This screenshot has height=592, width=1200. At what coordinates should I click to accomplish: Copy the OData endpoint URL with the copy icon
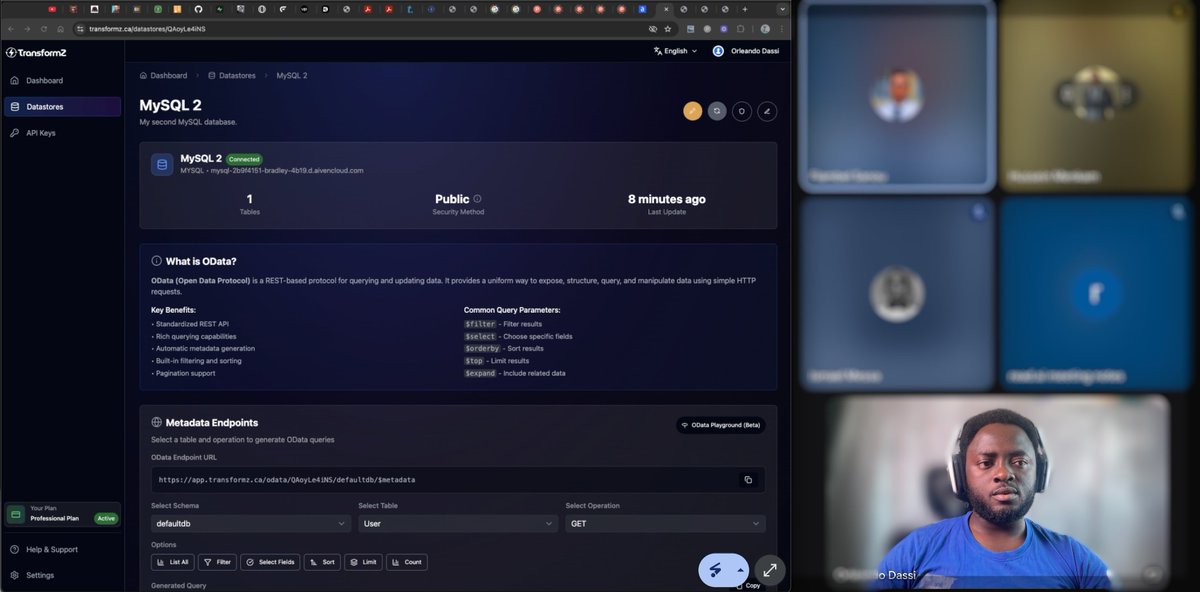point(748,480)
